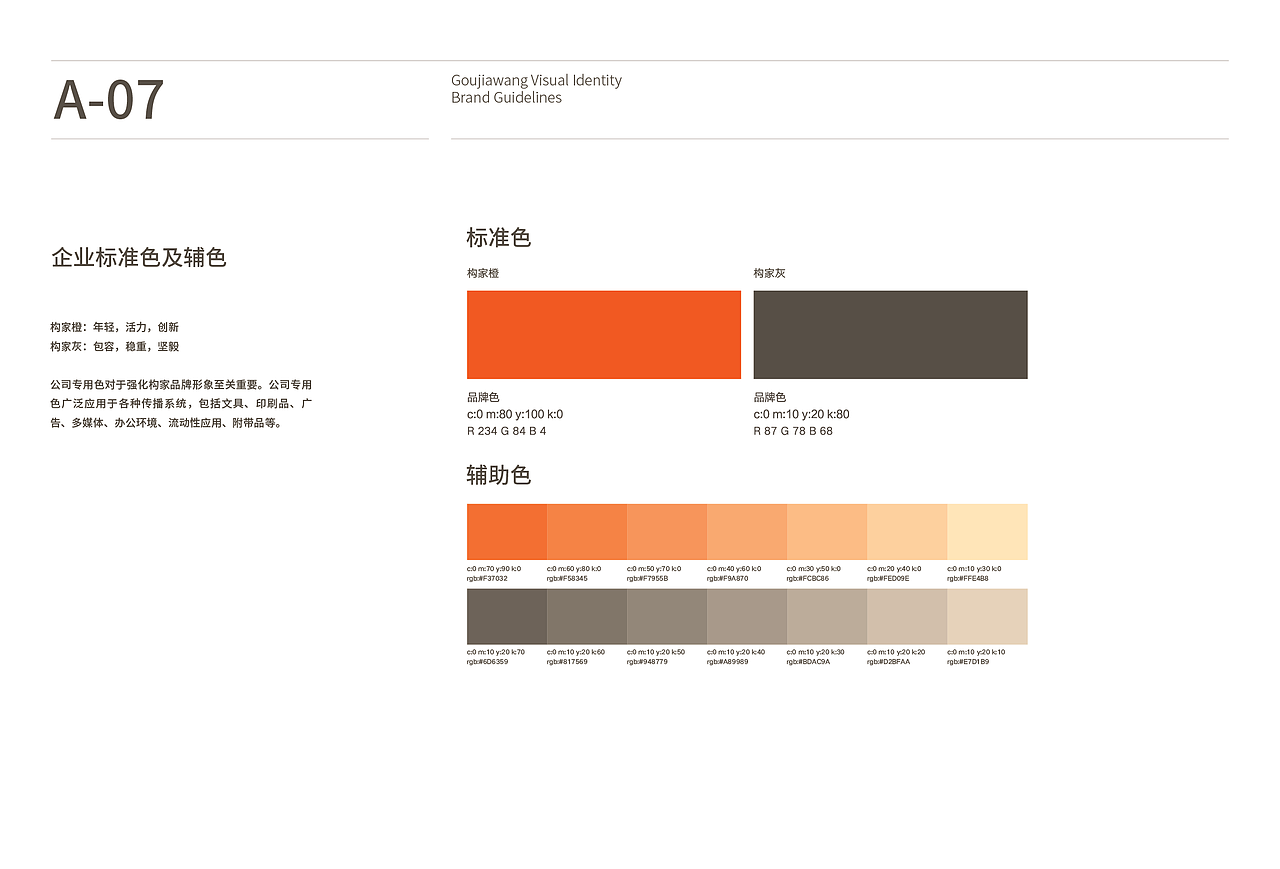Click the value 'c:0 m:10 y:20 k:80'
Viewport: 1280px width, 869px height.
tap(802, 414)
